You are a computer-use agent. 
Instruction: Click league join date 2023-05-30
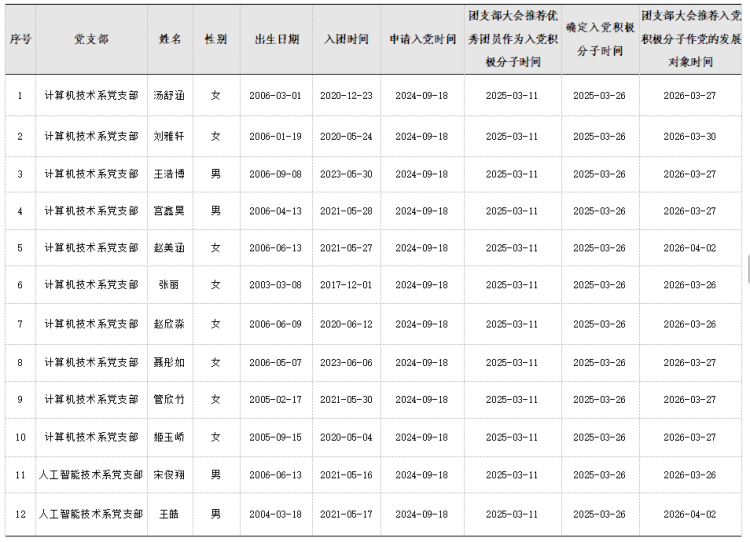[x=346, y=174]
